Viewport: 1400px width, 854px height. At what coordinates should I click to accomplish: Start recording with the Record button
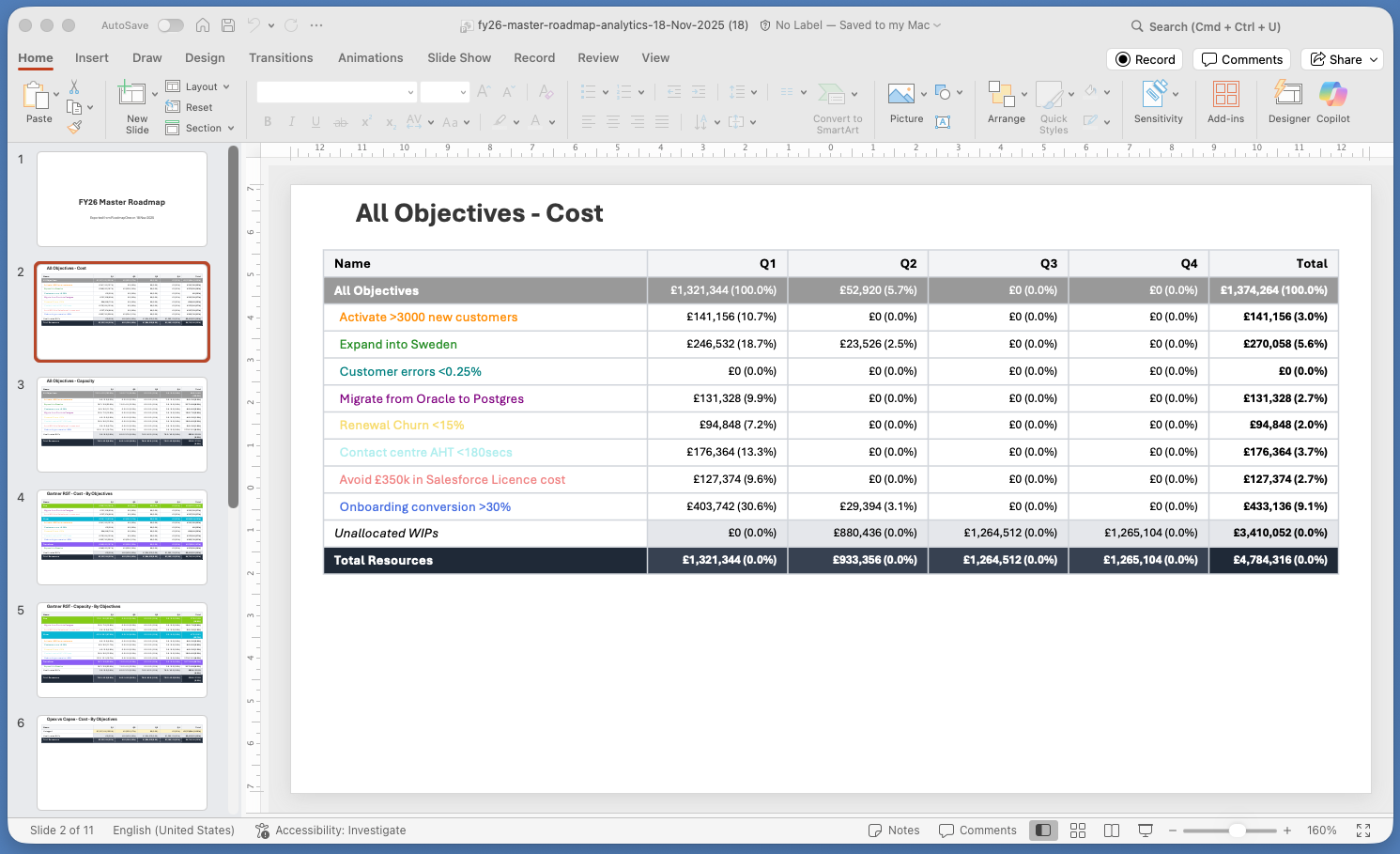[x=1144, y=59]
